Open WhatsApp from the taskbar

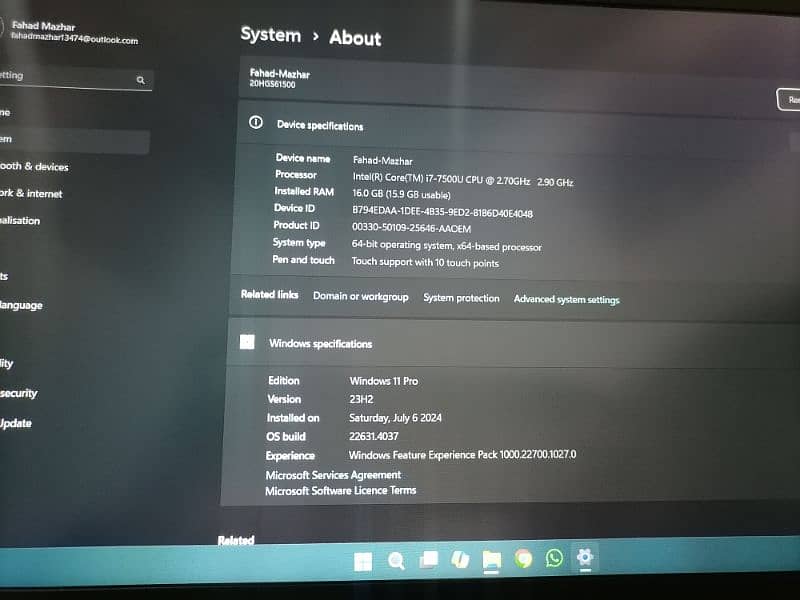[x=554, y=558]
